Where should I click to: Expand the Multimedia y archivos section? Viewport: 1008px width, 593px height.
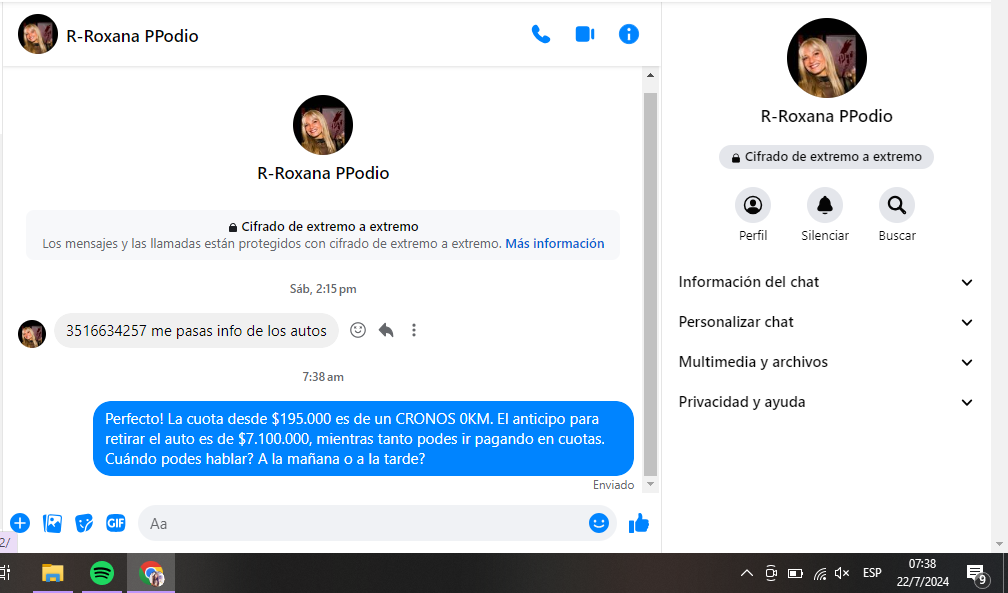click(826, 362)
